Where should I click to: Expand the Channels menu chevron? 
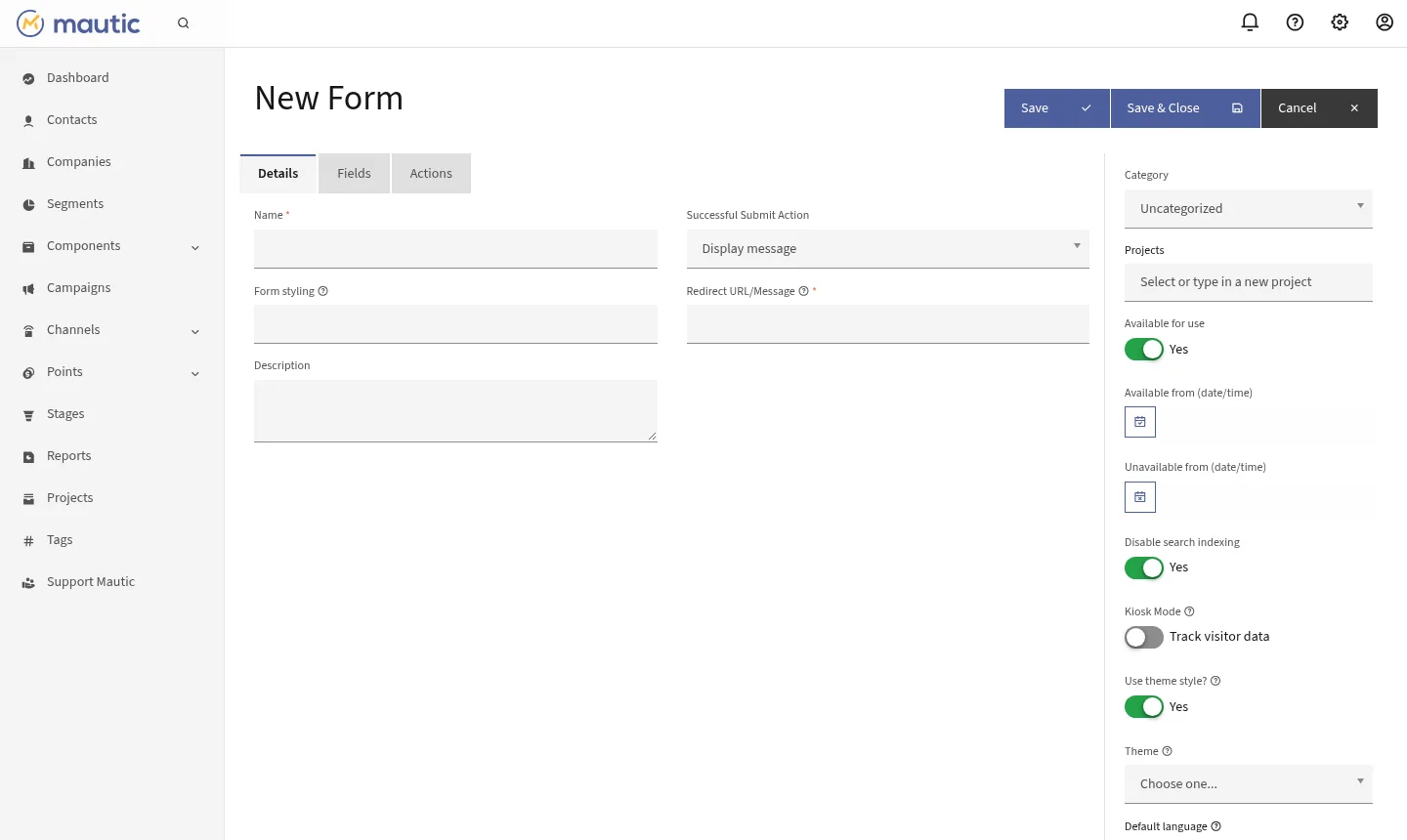(195, 331)
